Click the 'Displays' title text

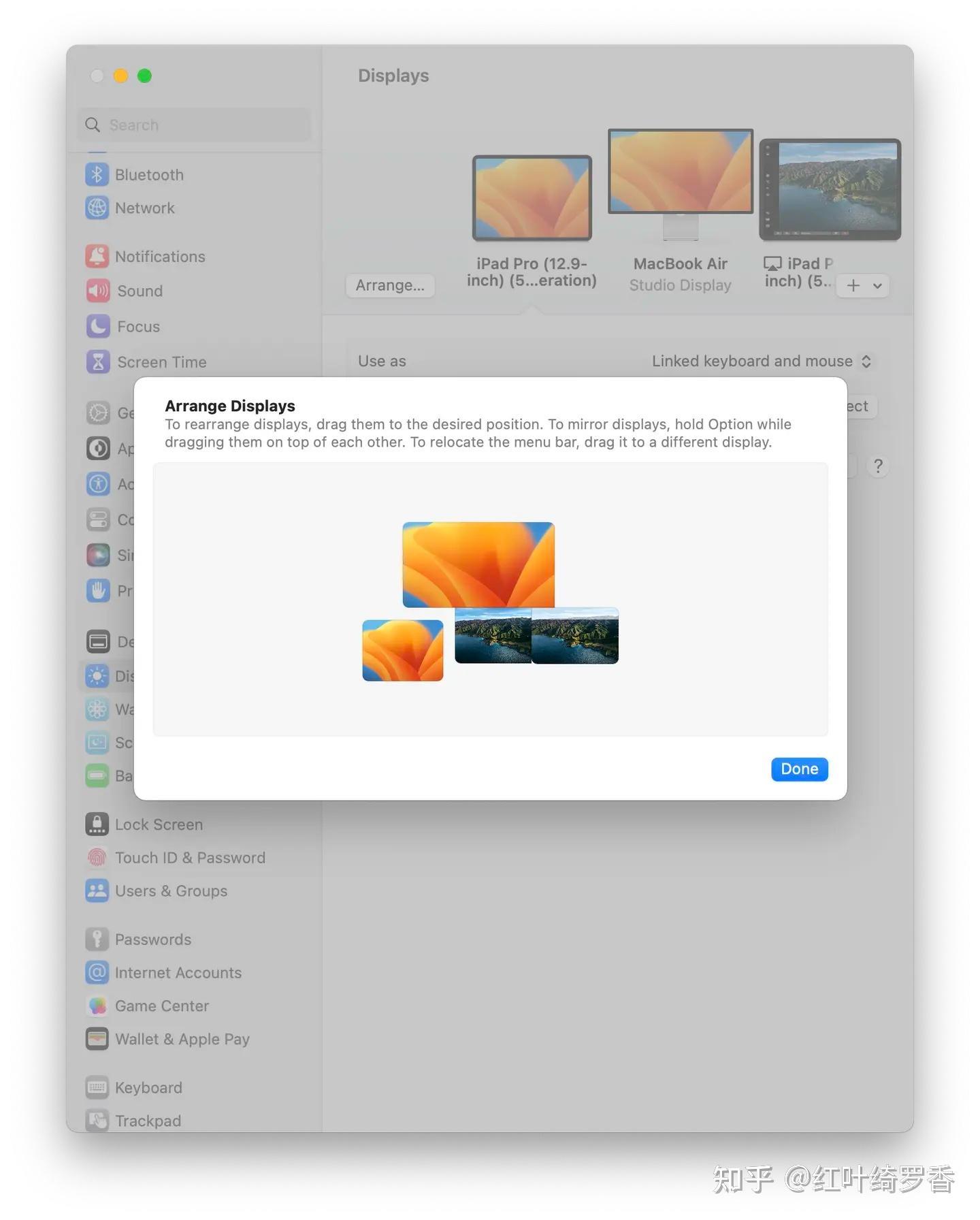pos(393,76)
